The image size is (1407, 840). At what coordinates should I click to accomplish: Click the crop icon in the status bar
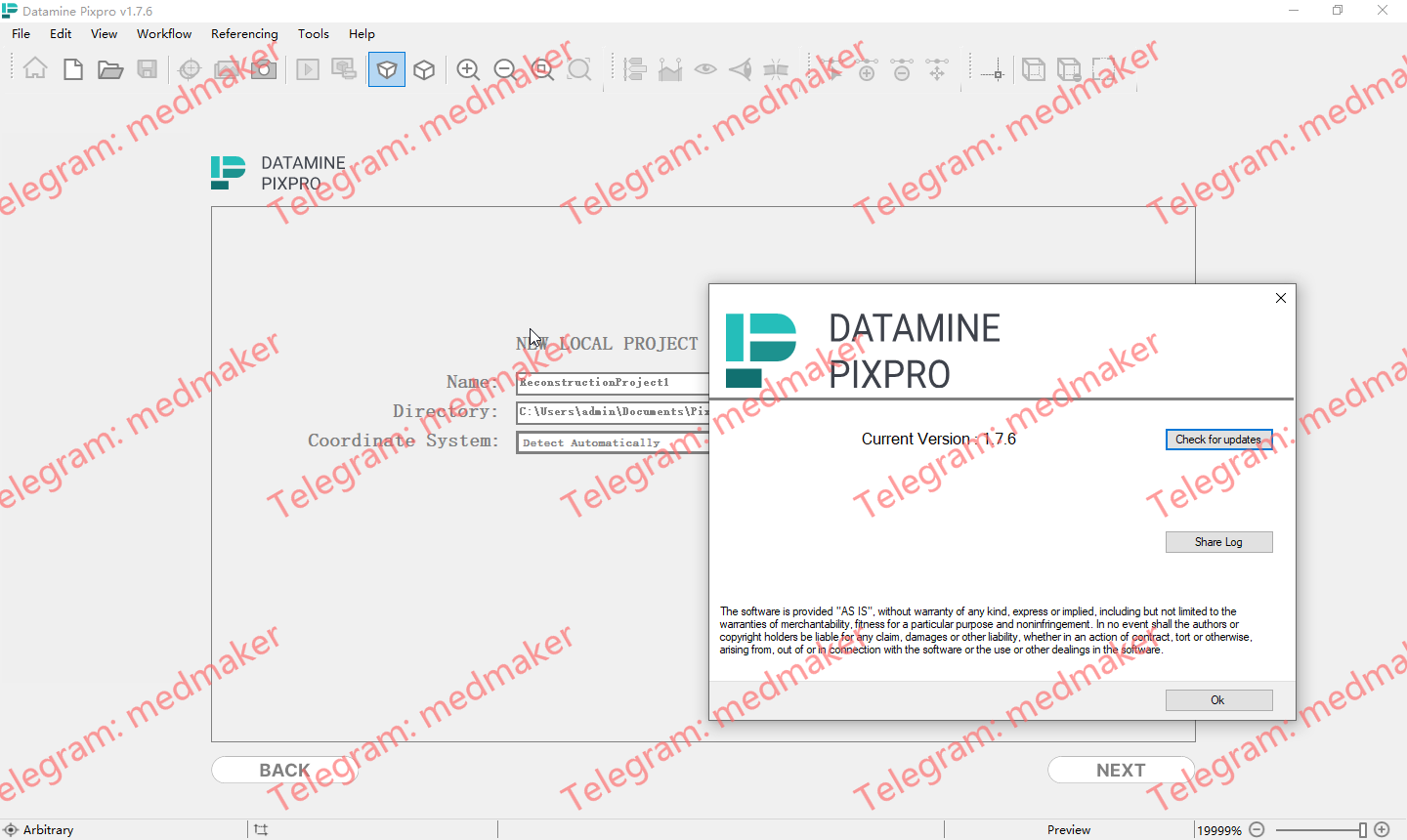point(261,829)
